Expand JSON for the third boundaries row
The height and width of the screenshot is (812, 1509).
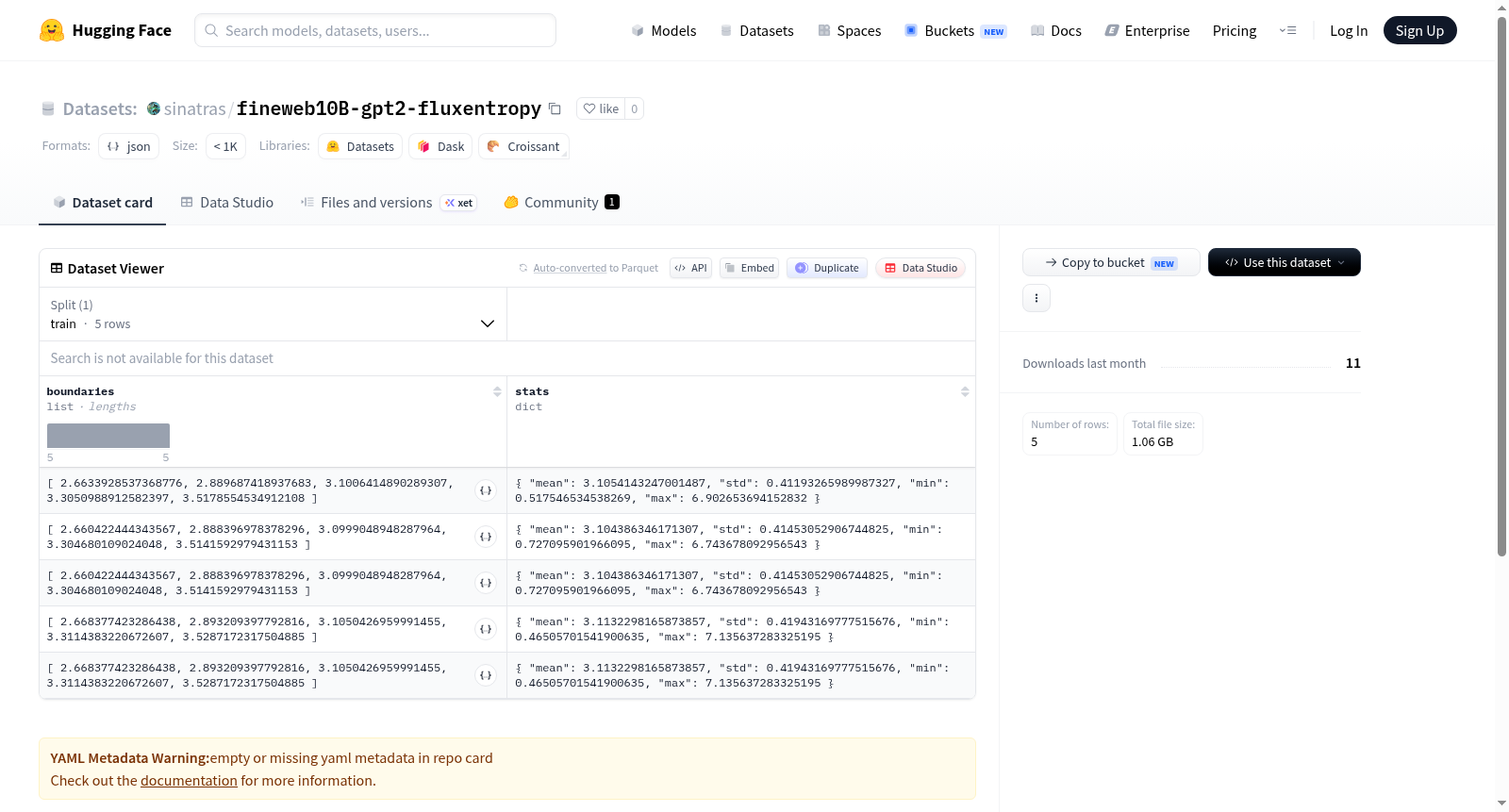point(486,583)
